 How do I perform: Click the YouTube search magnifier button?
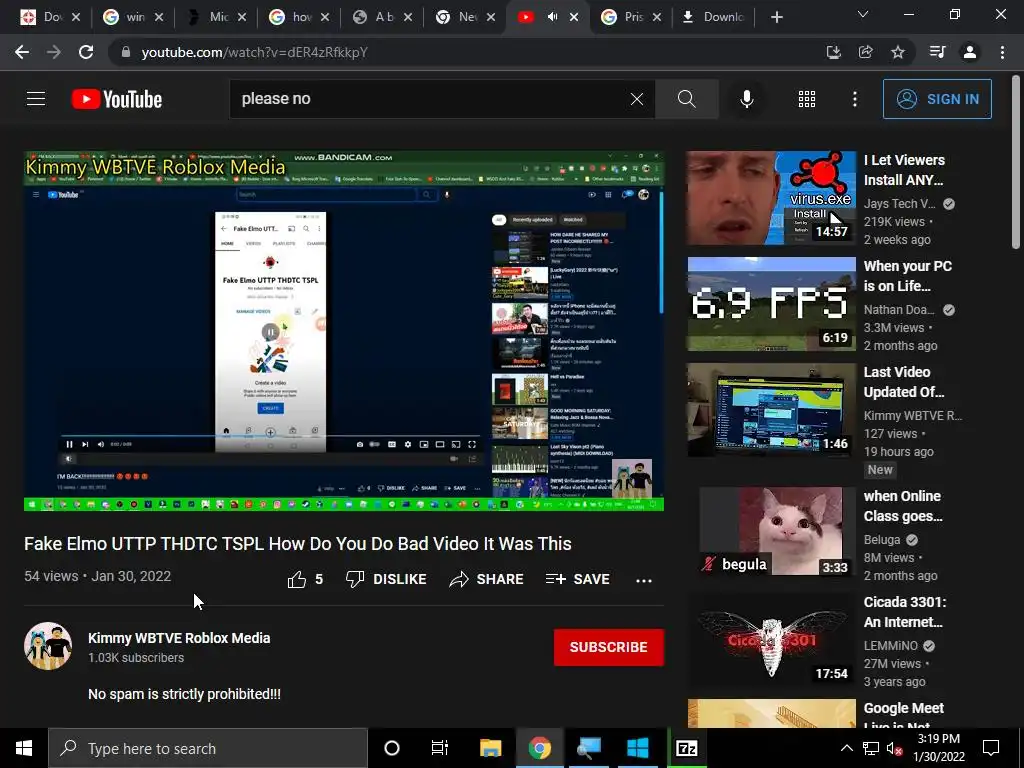[x=686, y=99]
